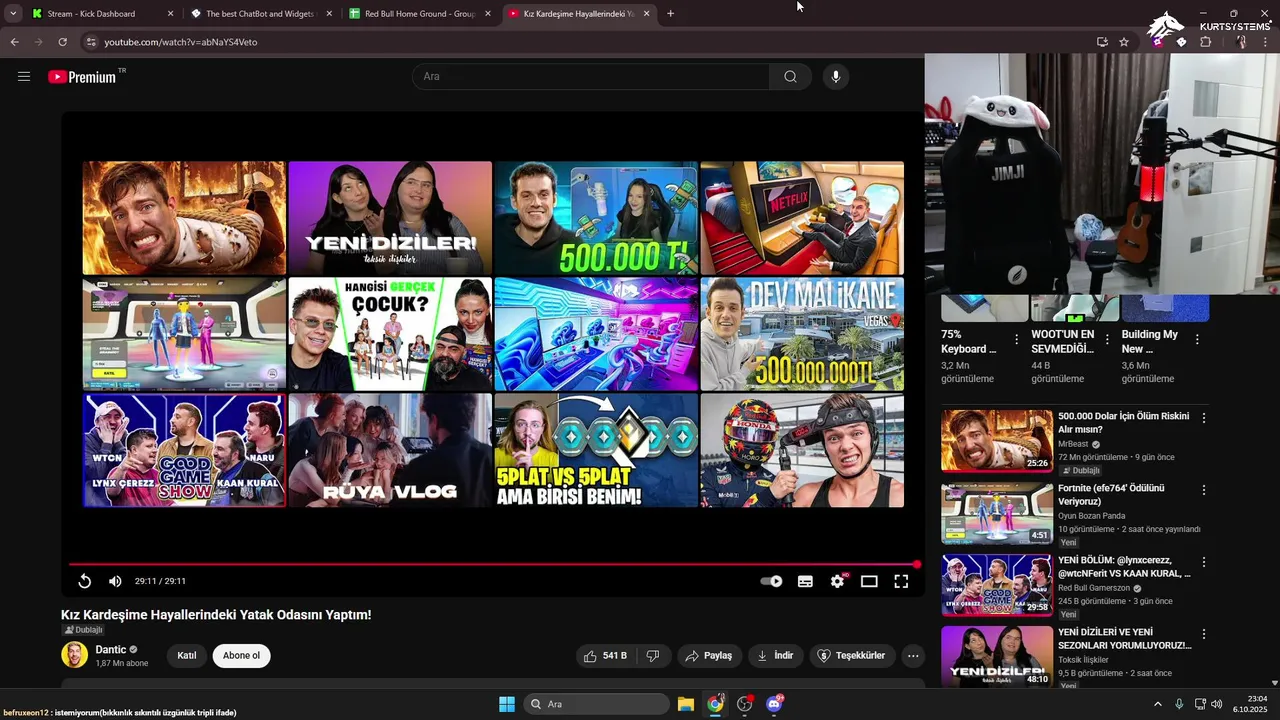Mute the video player volume
The width and height of the screenshot is (1280, 720).
point(115,581)
